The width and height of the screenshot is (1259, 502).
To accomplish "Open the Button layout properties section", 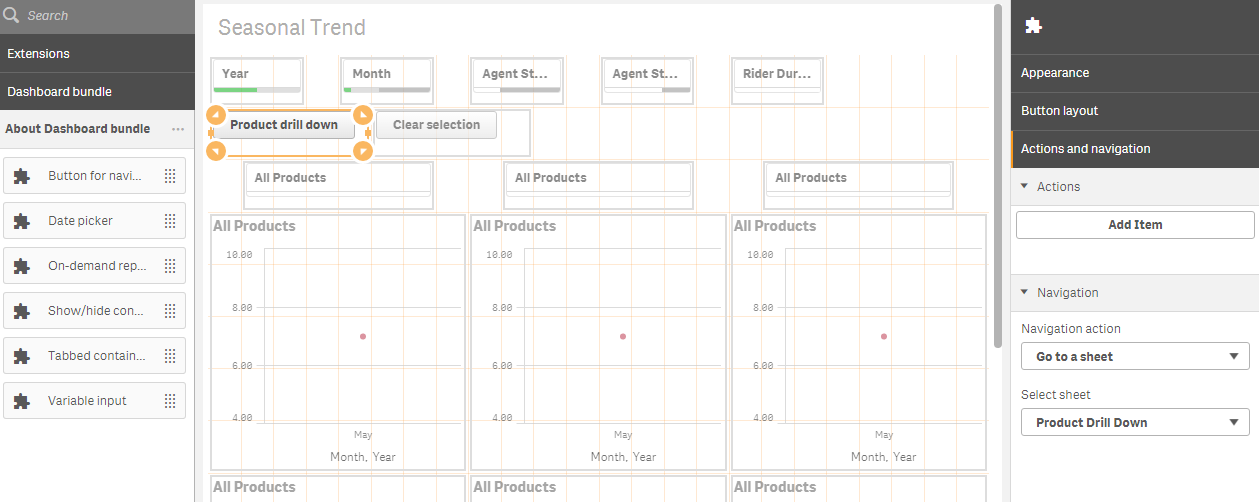I will pos(1135,111).
